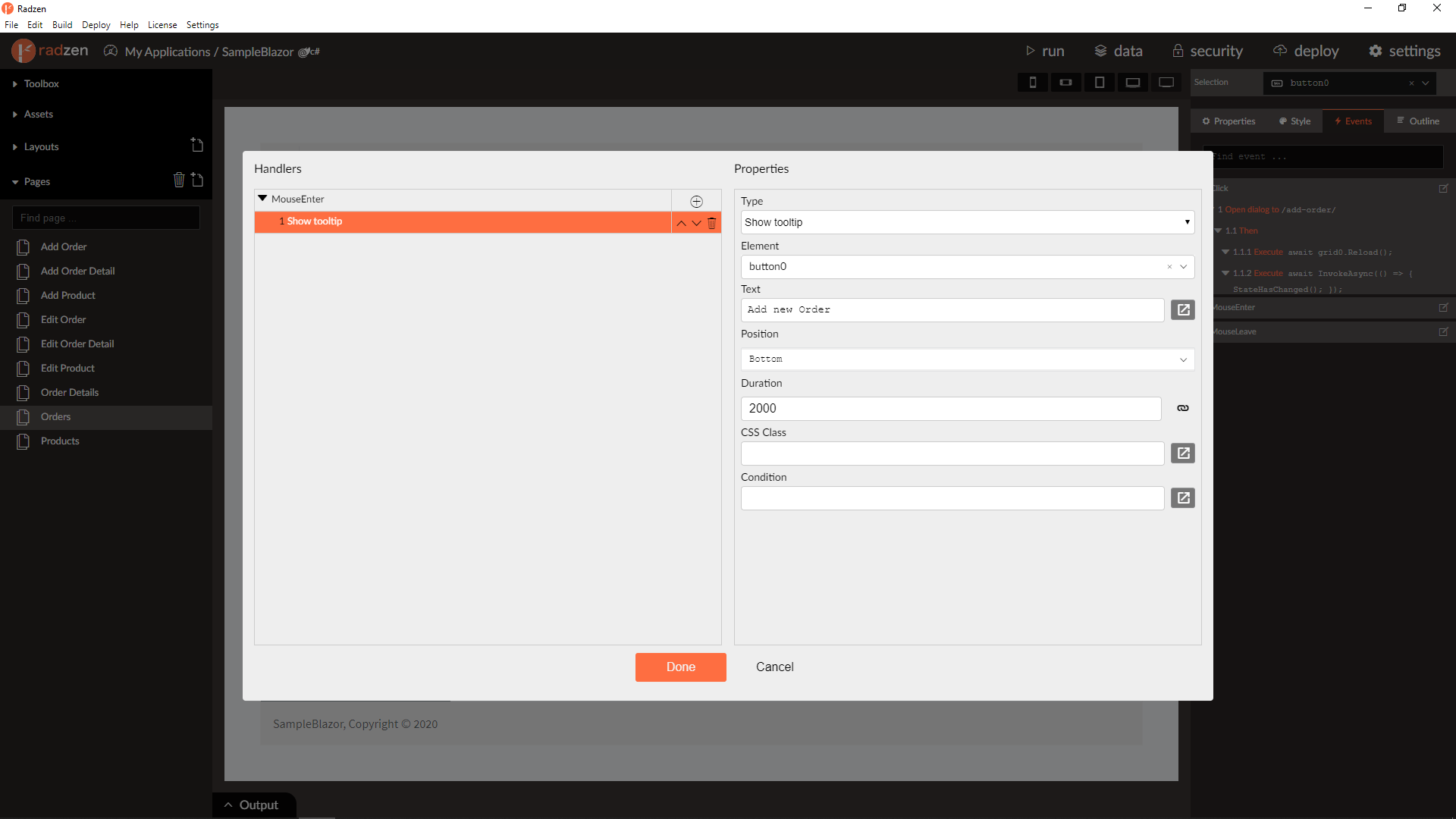The height and width of the screenshot is (819, 1456).
Task: Open the License menu
Action: 162,25
